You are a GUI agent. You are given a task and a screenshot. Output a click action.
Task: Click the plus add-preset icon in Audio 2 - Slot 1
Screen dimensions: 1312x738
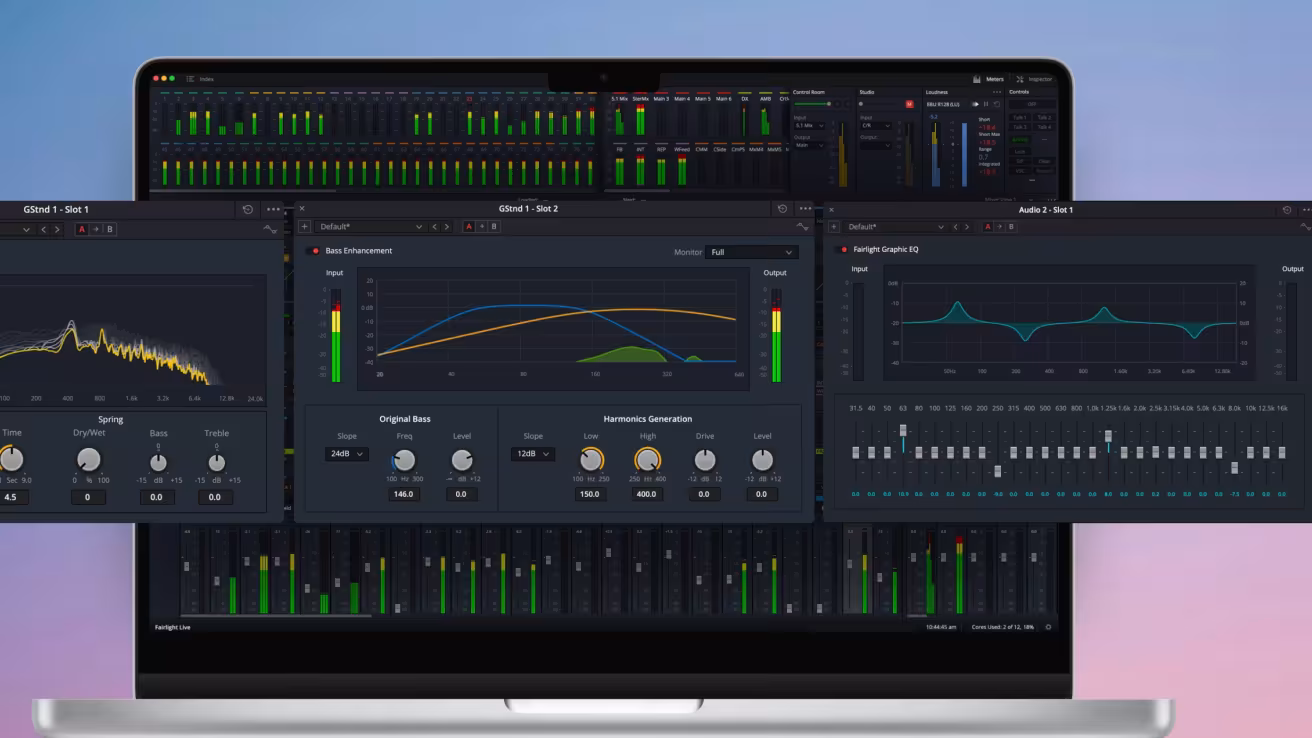pos(834,227)
